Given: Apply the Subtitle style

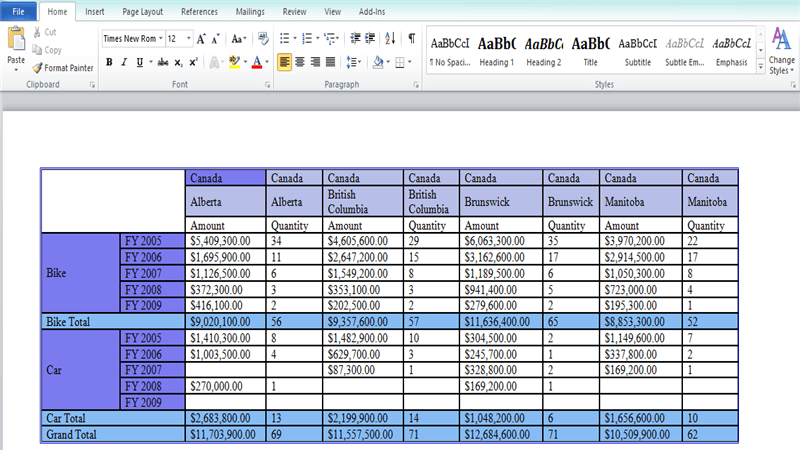Looking at the screenshot, I should pyautogui.click(x=638, y=51).
